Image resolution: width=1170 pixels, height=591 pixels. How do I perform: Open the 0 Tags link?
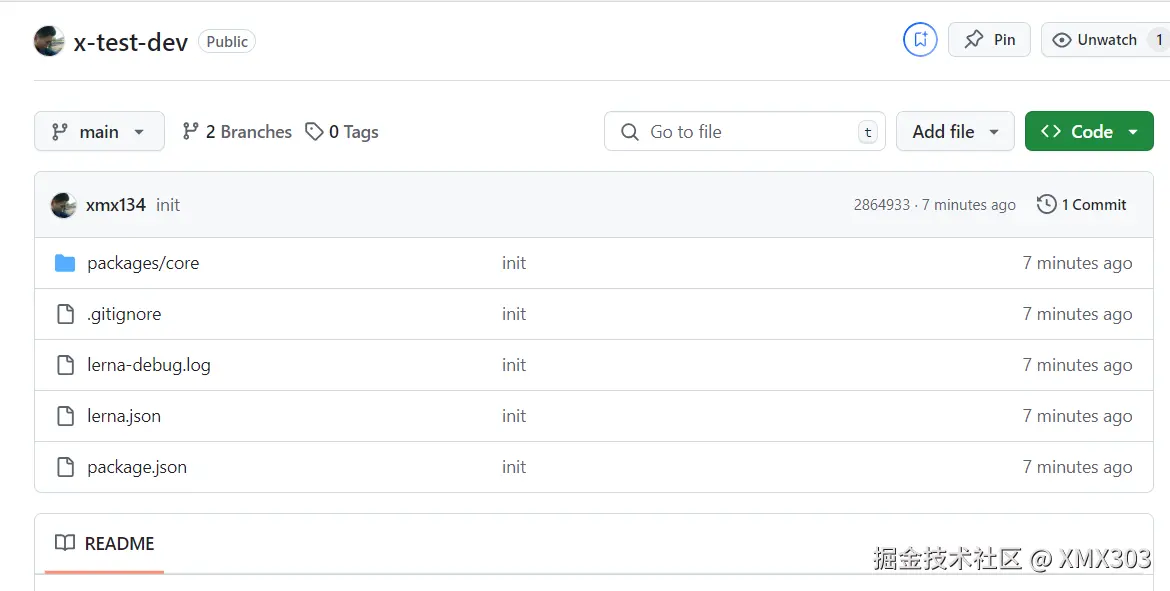tap(342, 132)
